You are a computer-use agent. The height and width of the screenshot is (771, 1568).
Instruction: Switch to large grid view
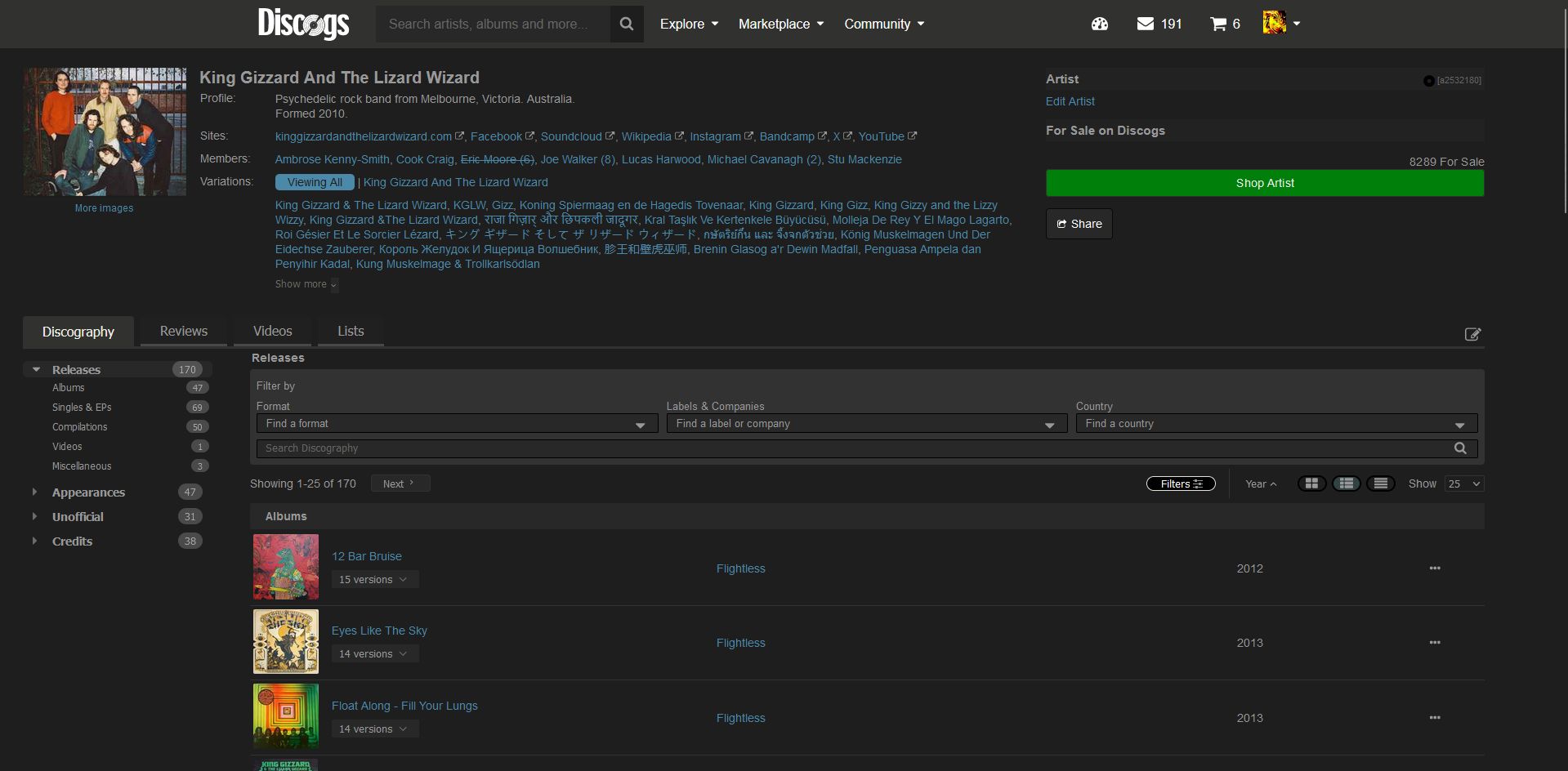[1311, 484]
